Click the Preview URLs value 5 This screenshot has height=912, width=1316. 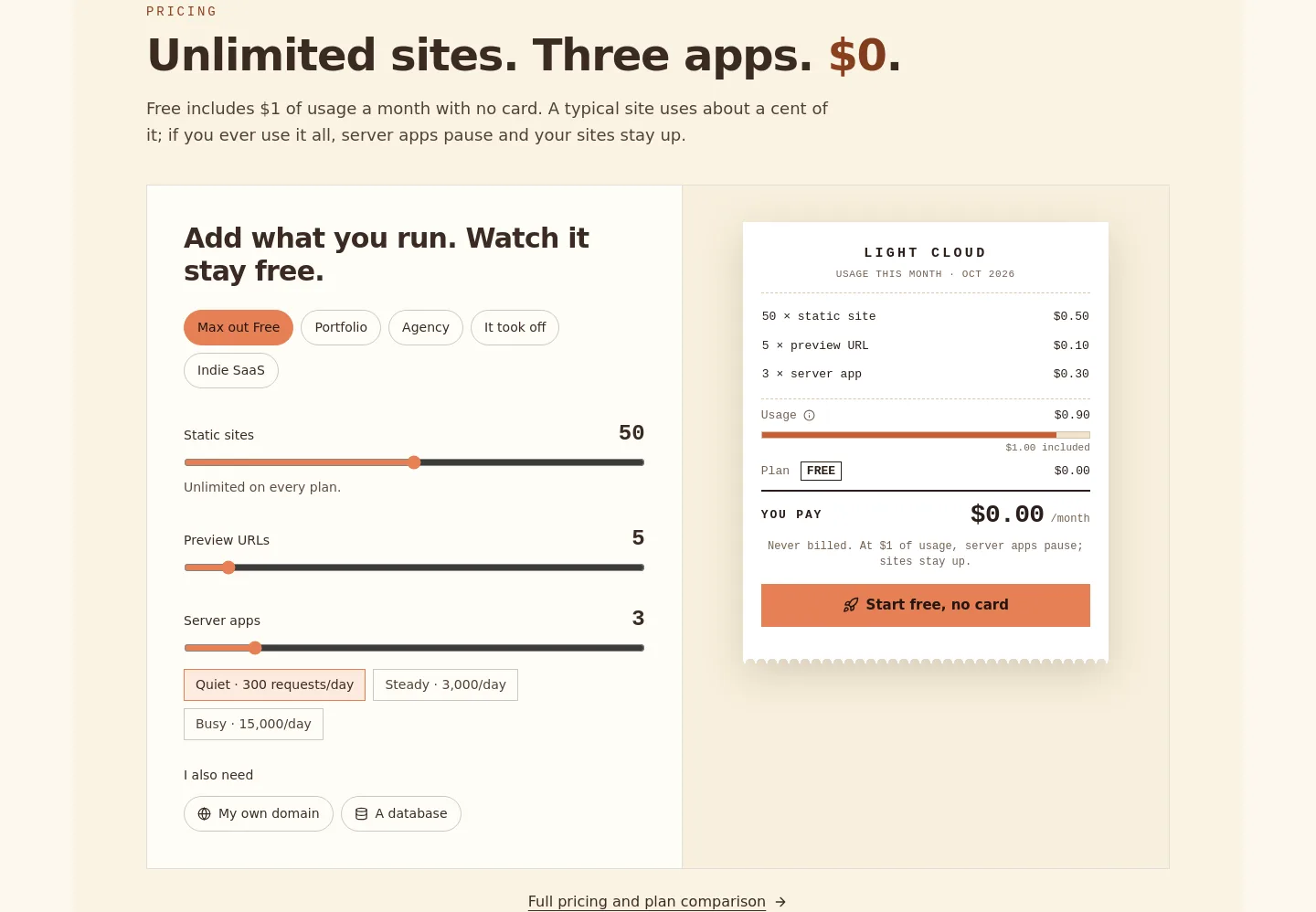point(638,538)
